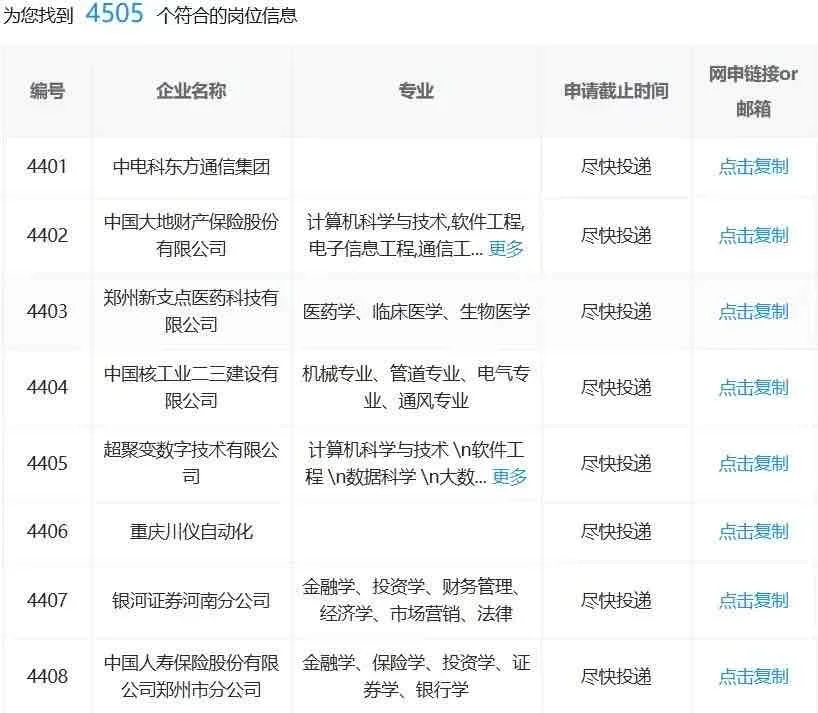Image resolution: width=818 pixels, height=713 pixels.
Task: Select company 银河证券河南分公司
Action: (191, 601)
